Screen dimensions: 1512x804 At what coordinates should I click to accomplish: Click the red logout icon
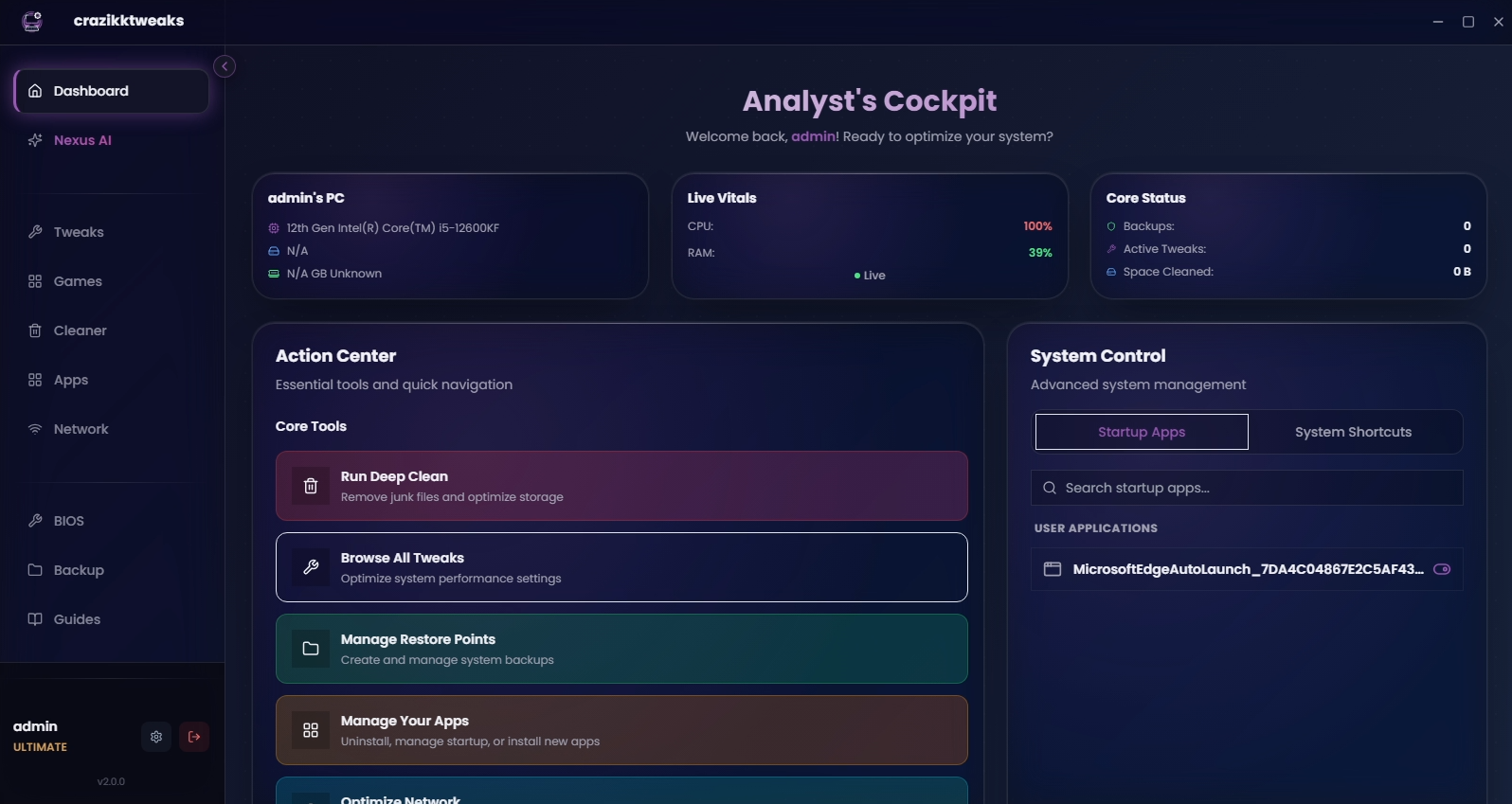coord(194,737)
